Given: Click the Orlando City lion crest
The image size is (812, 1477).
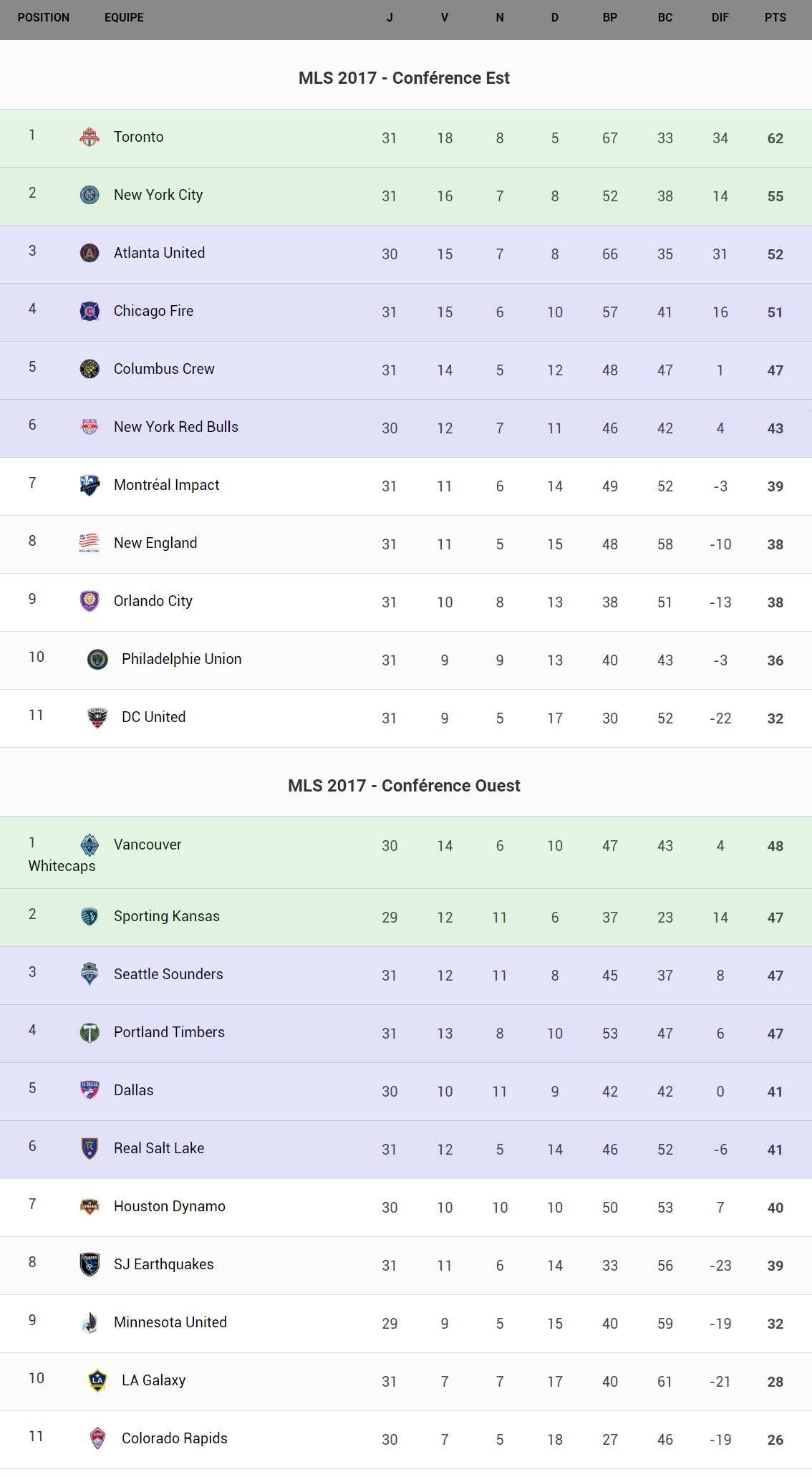Looking at the screenshot, I should pyautogui.click(x=90, y=601).
